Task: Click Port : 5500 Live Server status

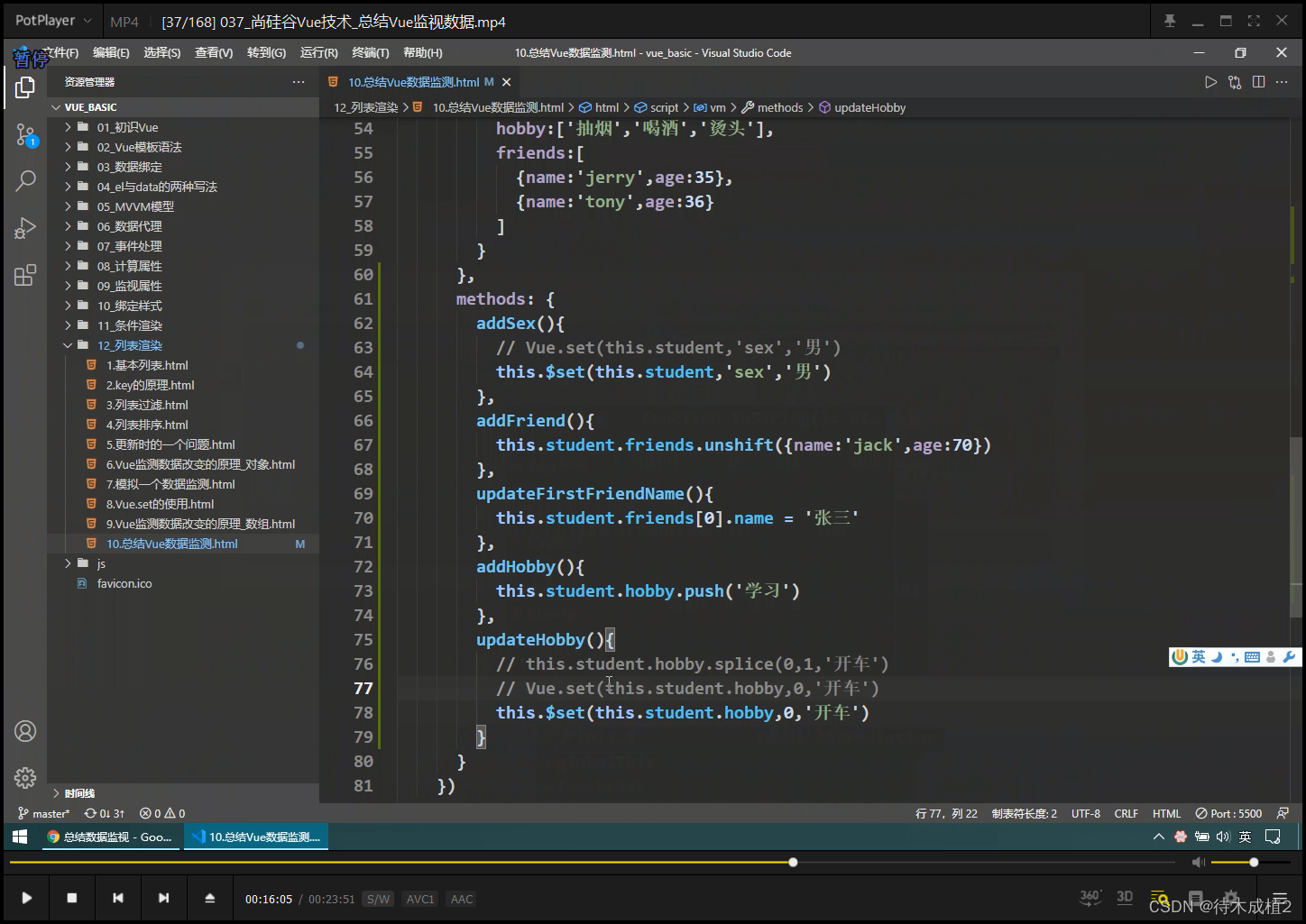Action: point(1228,813)
